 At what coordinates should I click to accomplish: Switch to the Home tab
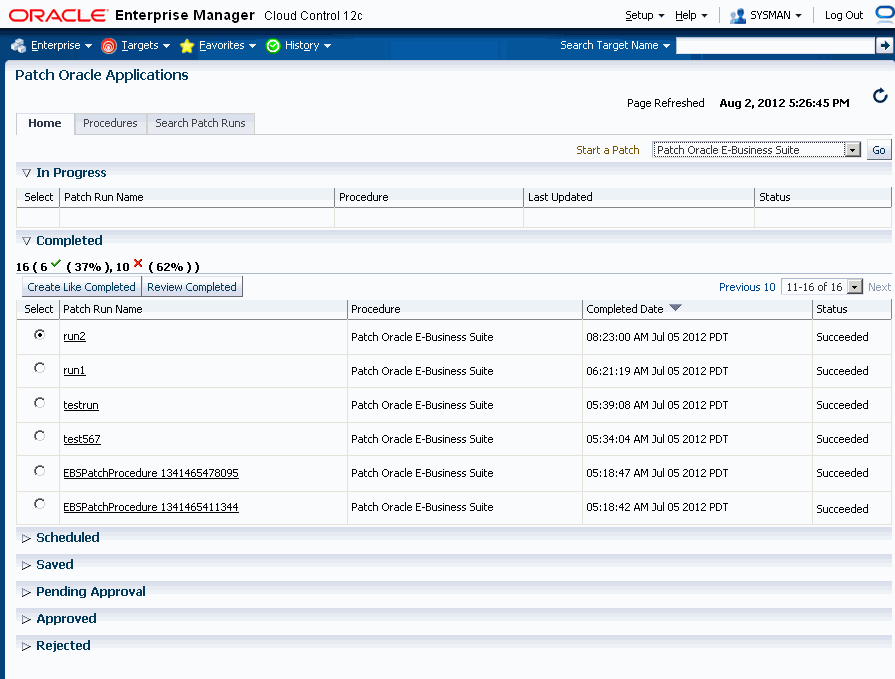tap(45, 123)
